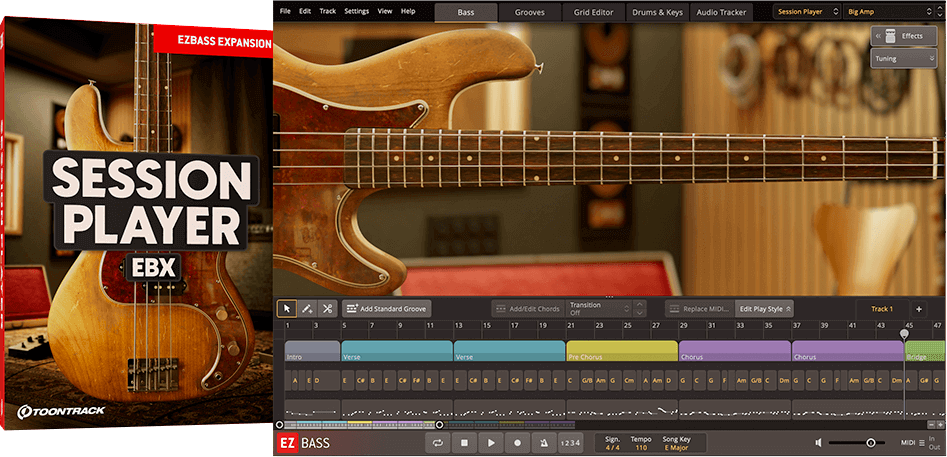This screenshot has height=457, width=947.
Task: Toggle the loop playback button
Action: 438,442
